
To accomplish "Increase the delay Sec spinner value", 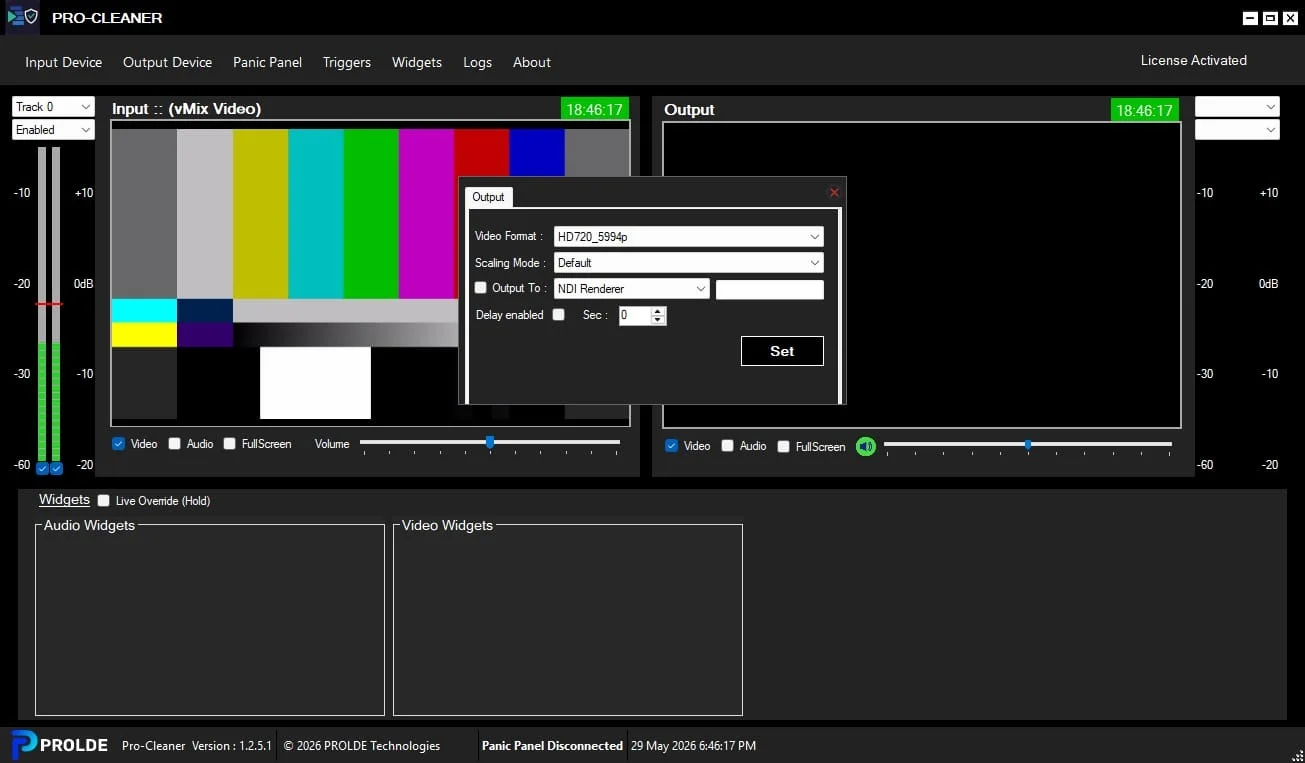I will [658, 311].
